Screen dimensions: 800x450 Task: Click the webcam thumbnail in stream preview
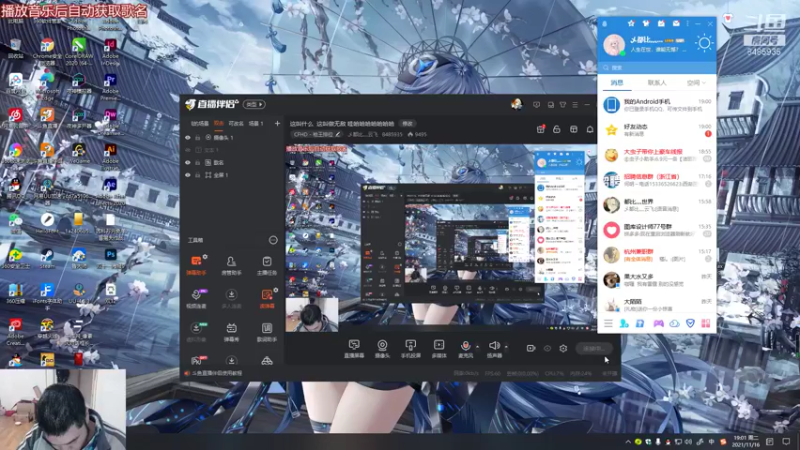pos(312,315)
